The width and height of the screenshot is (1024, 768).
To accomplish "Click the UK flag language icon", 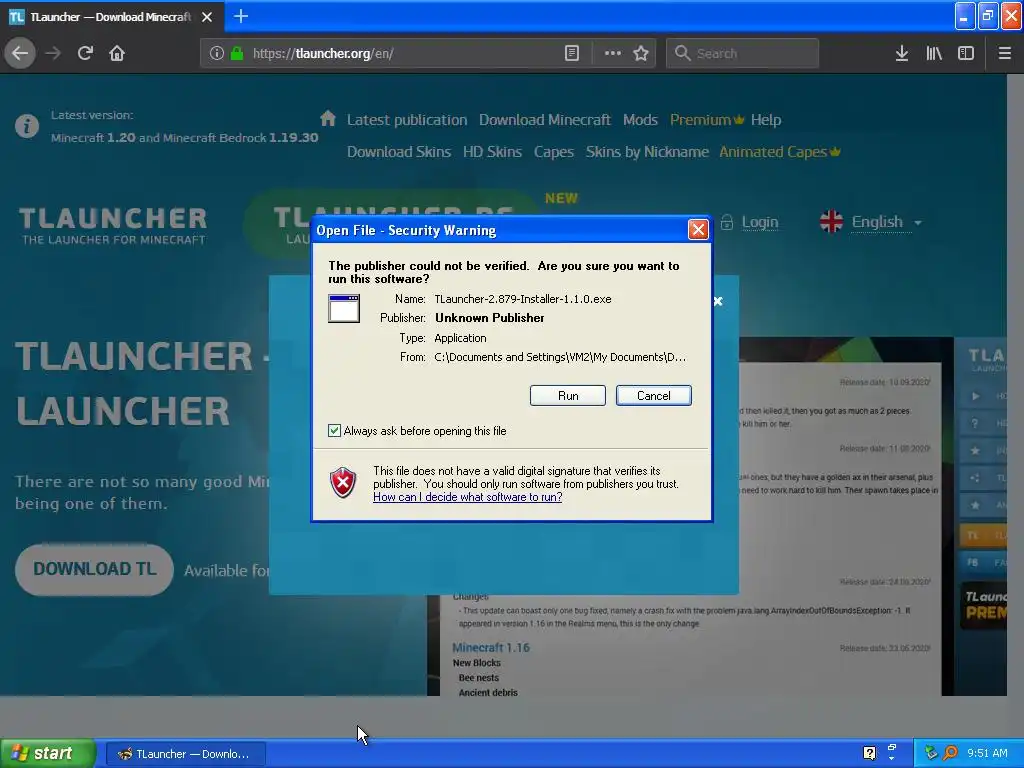I will (x=831, y=221).
